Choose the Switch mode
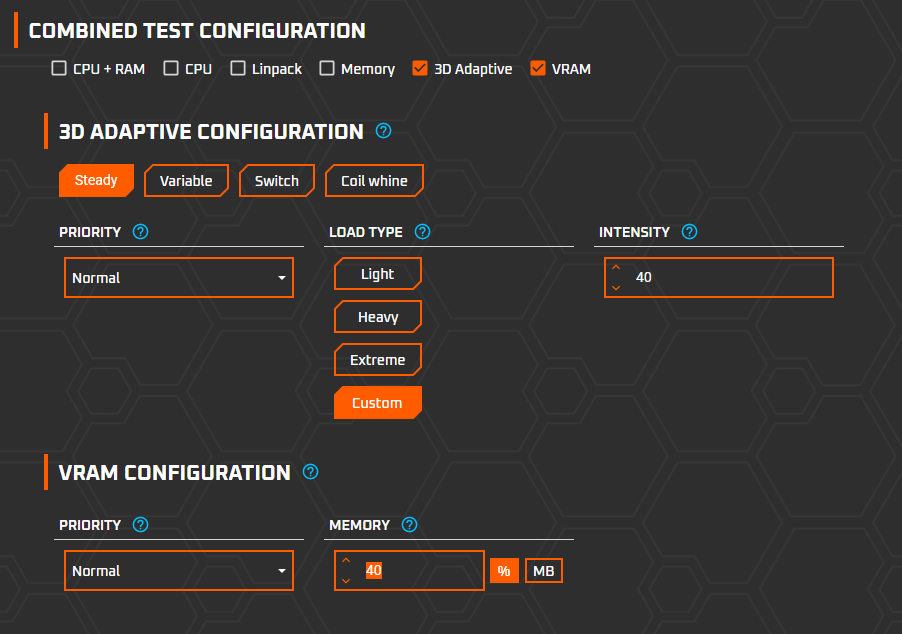 (x=277, y=181)
